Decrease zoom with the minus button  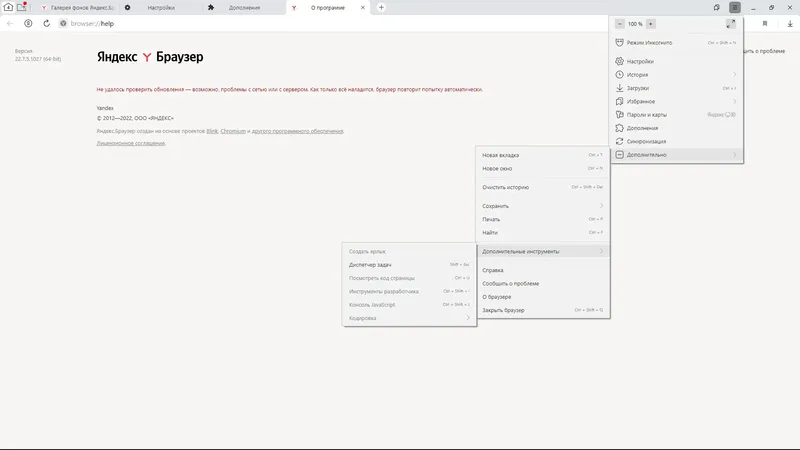pos(619,24)
